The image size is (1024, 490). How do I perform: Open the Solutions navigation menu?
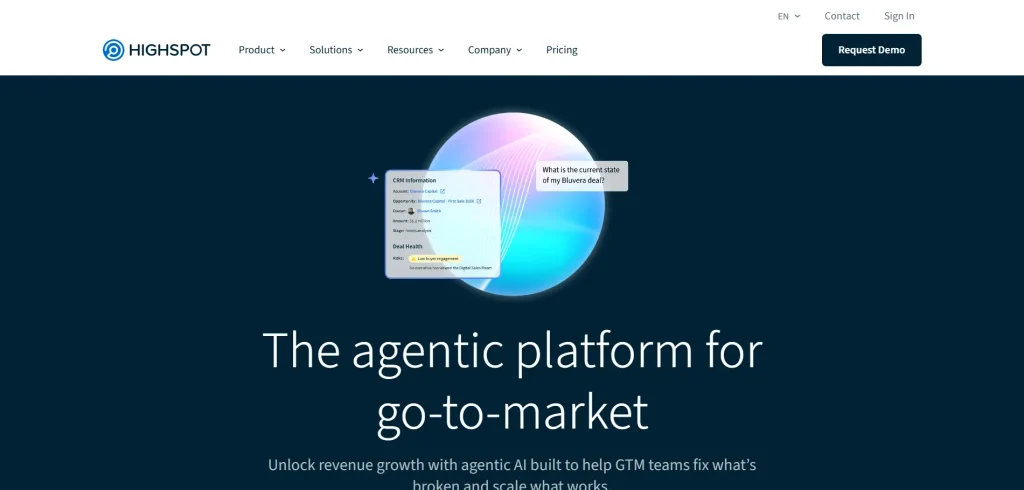click(336, 50)
